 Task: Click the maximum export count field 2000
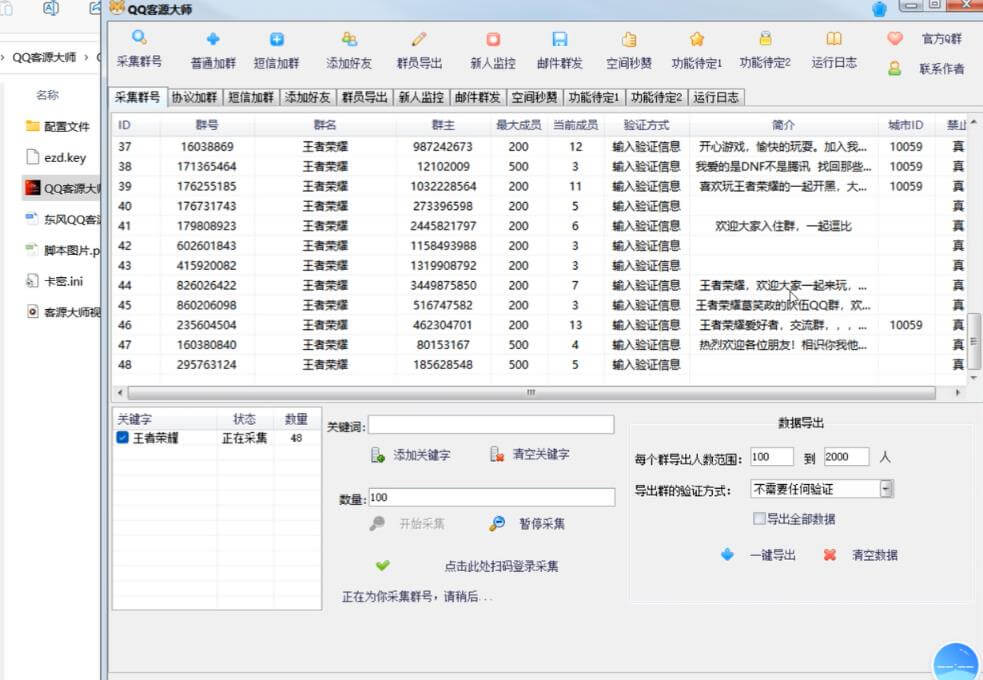coord(846,457)
